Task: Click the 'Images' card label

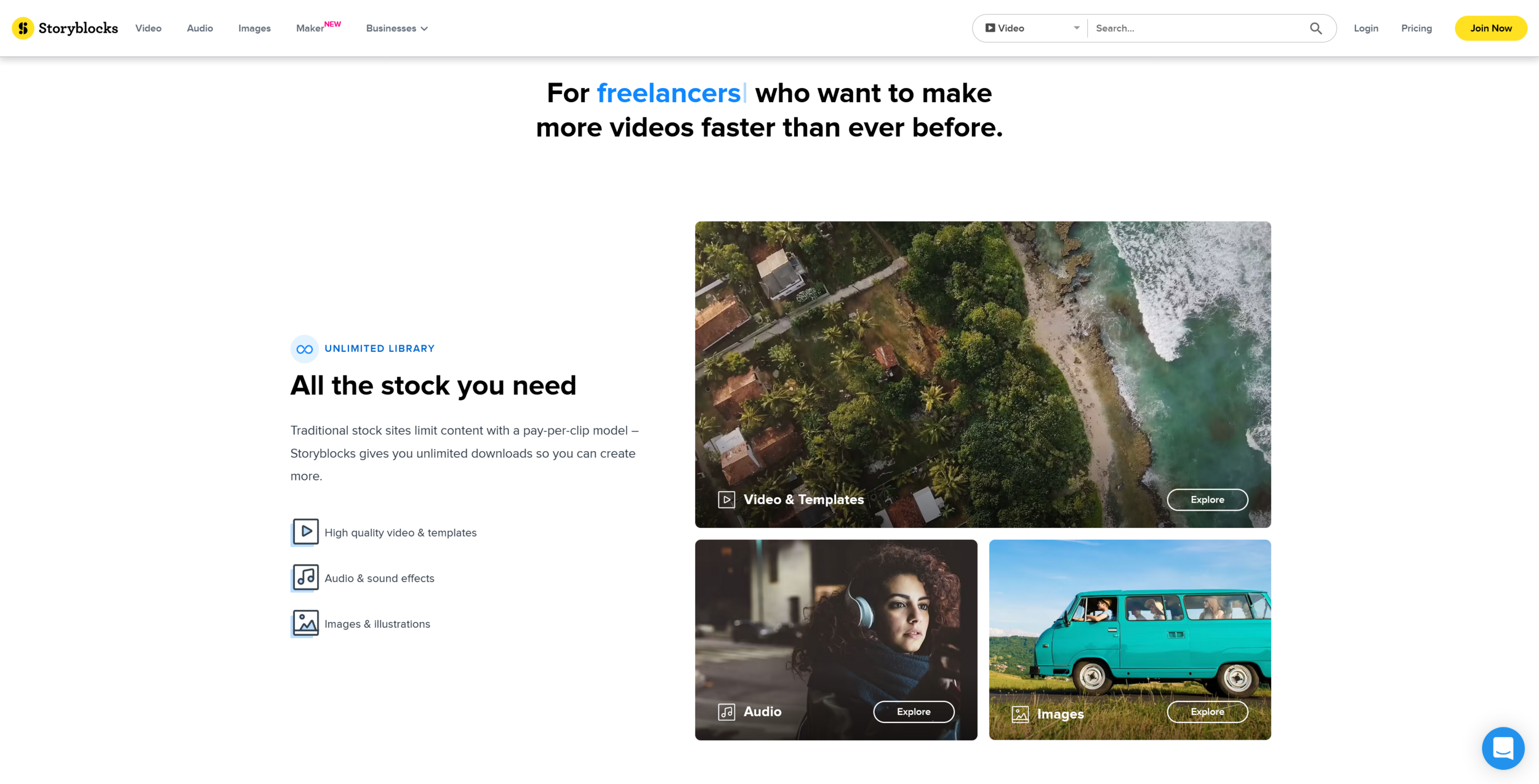Action: pos(1060,714)
